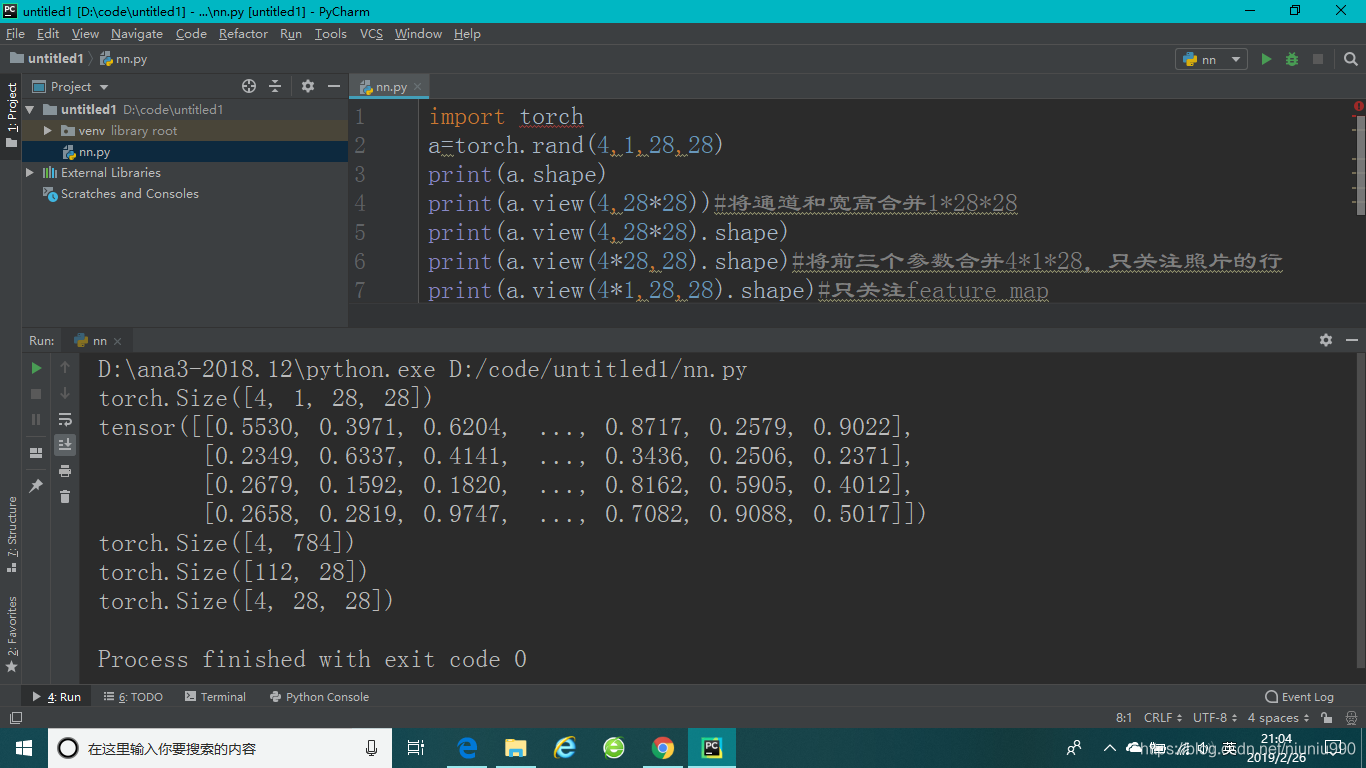The image size is (1366, 768).
Task: Click the down-arrow stack trace icon
Action: (x=65, y=393)
